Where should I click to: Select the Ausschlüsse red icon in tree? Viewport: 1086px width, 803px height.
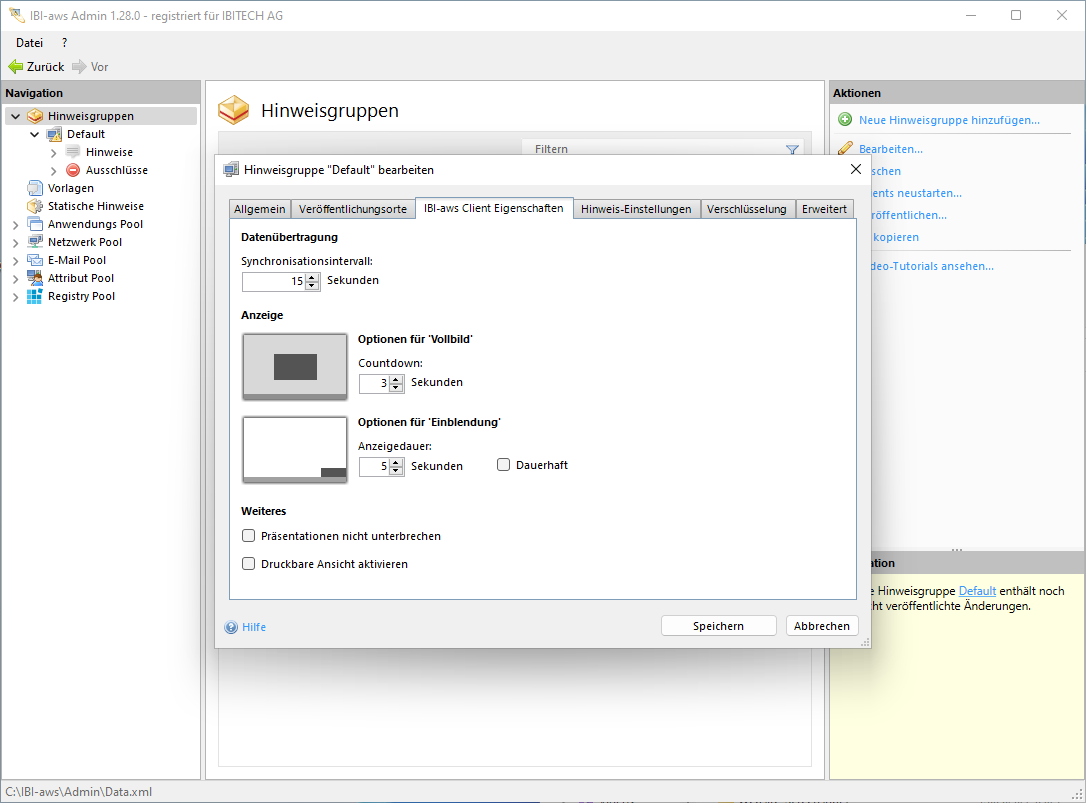(73, 170)
